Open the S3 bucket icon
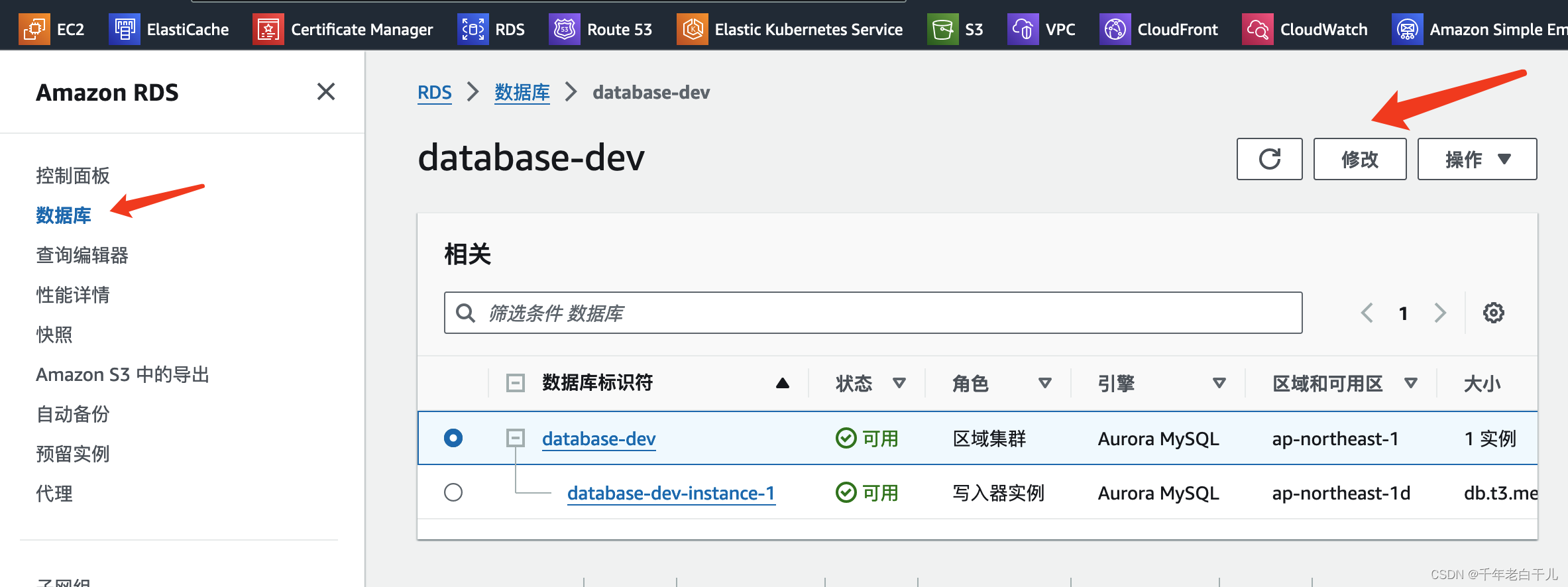The image size is (1568, 587). (943, 29)
